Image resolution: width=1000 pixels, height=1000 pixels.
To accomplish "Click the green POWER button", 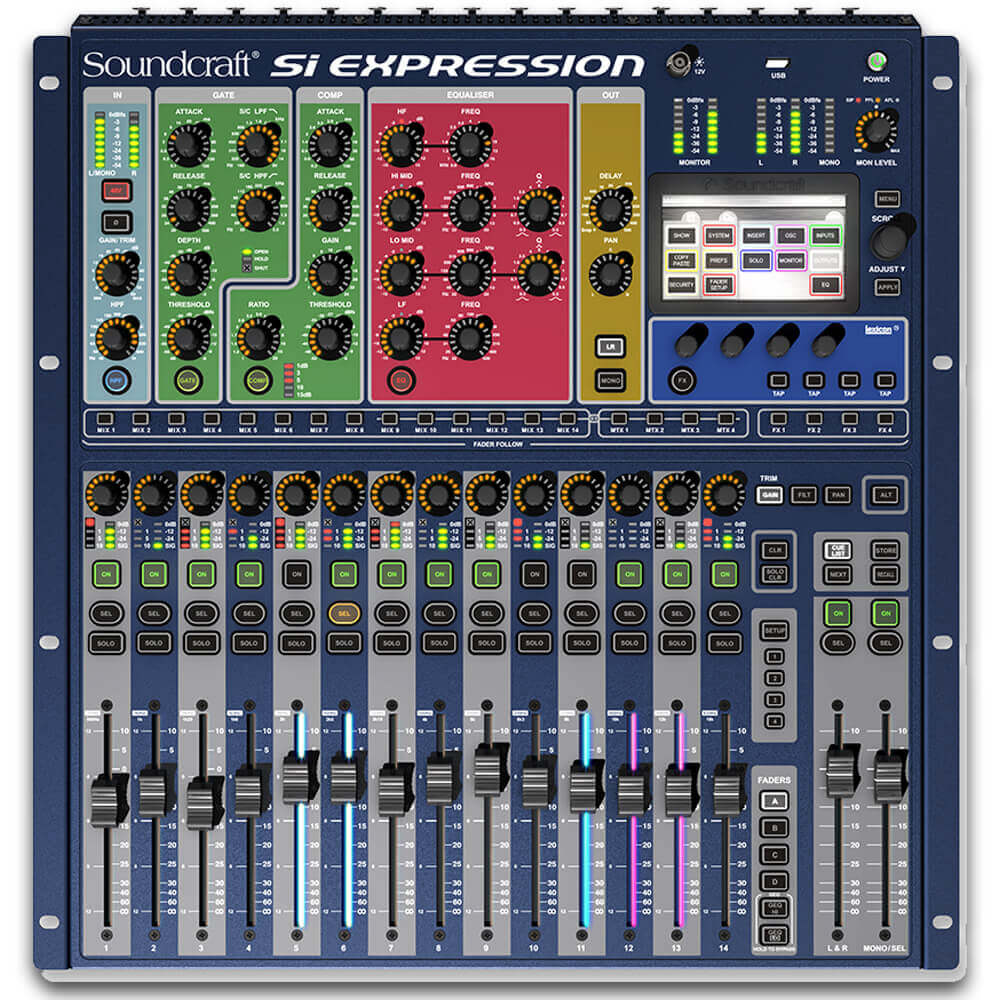I will pyautogui.click(x=877, y=62).
